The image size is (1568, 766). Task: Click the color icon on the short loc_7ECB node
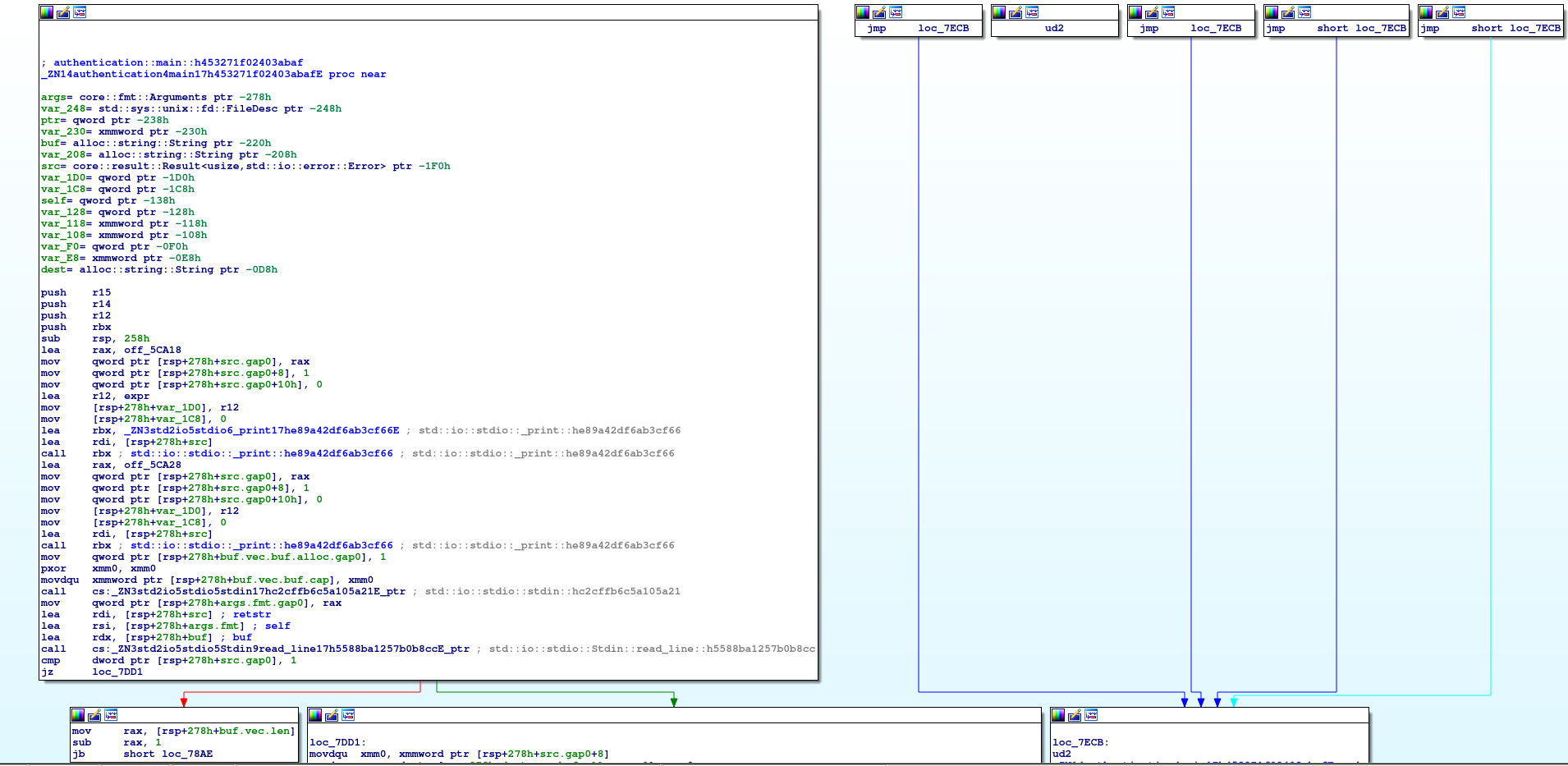pyautogui.click(x=1271, y=12)
